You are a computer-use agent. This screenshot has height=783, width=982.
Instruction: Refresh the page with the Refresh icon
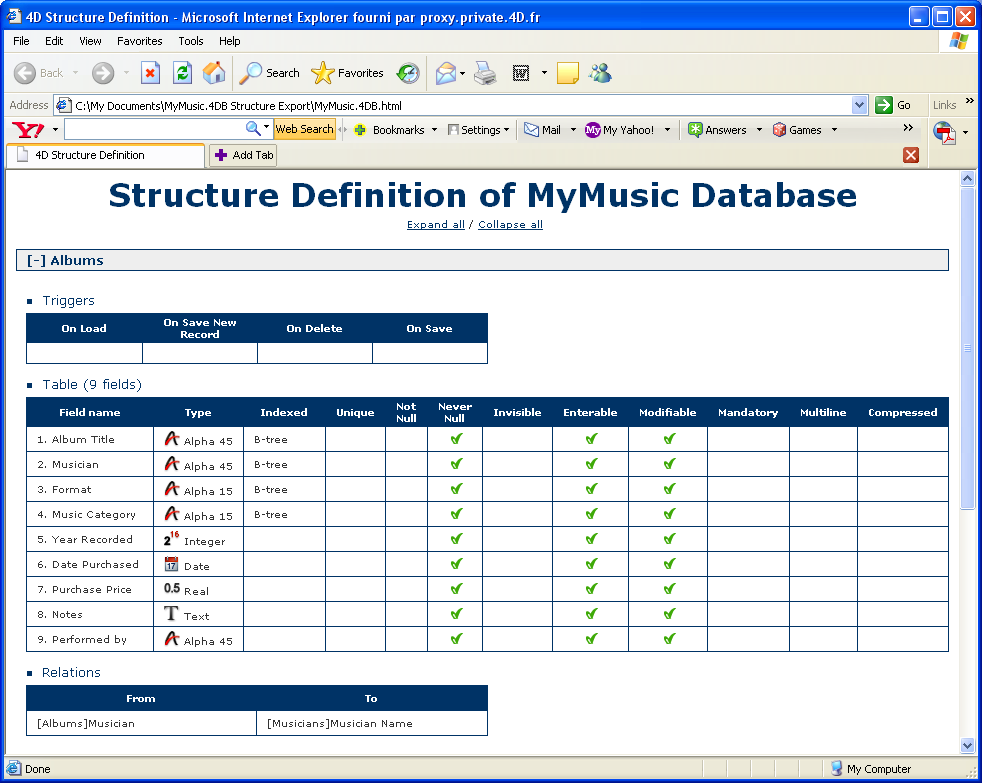[x=182, y=73]
